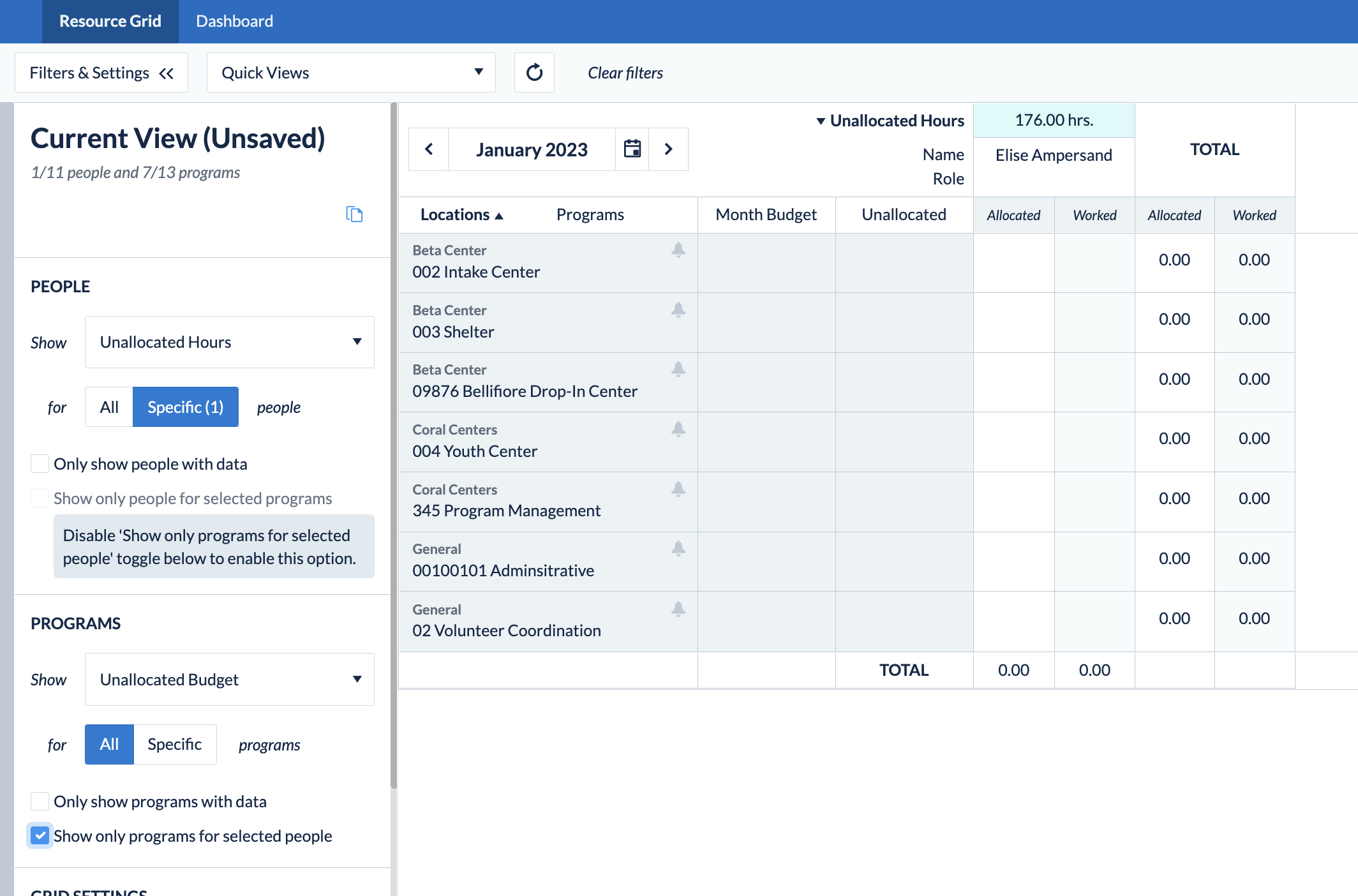Click the bell icon on 002 Intake Center row

[x=678, y=250]
